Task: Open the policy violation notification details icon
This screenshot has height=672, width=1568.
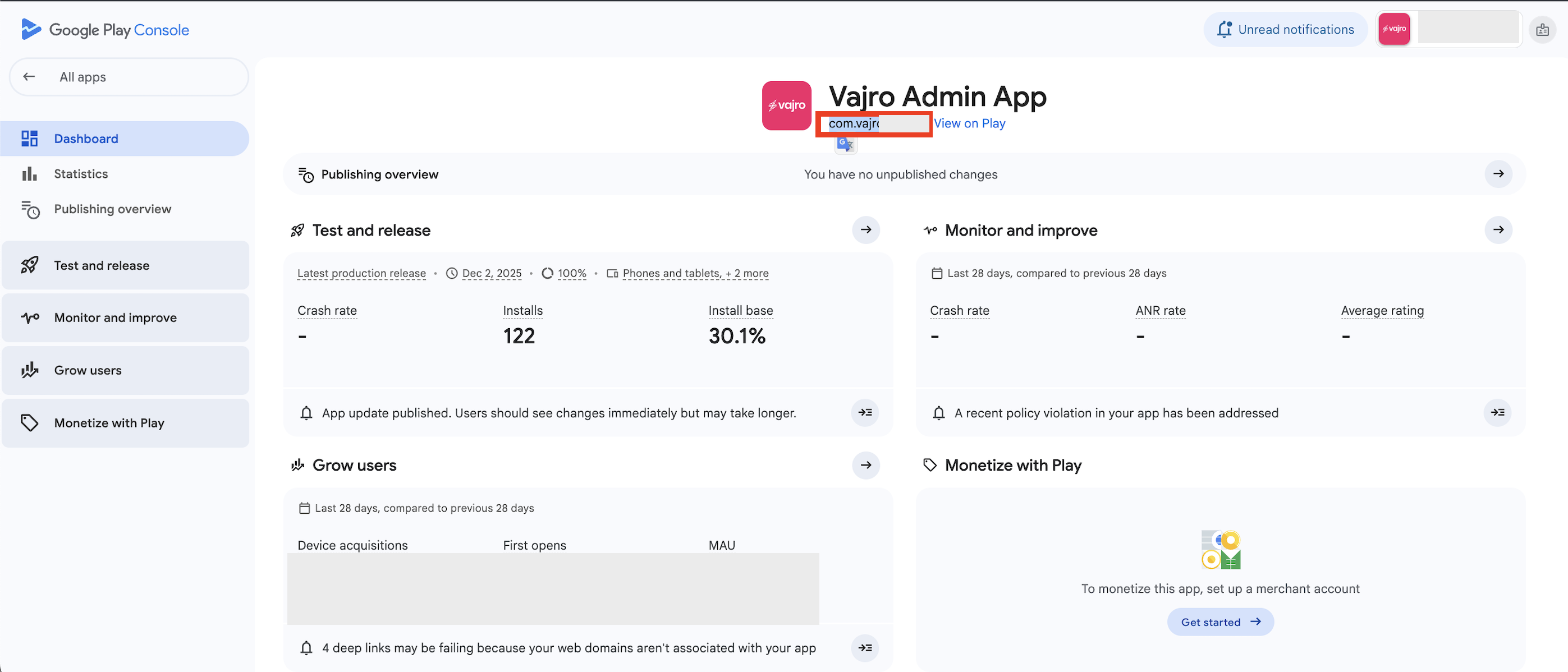Action: coord(1497,413)
